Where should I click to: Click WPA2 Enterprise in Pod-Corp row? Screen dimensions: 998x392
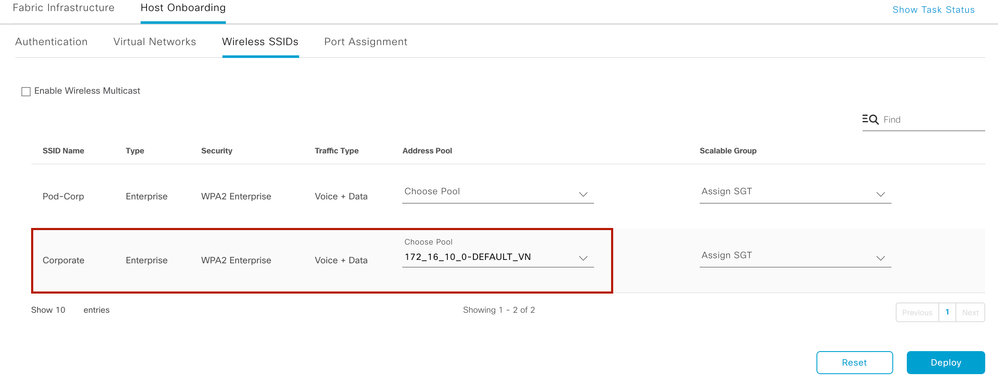click(x=236, y=197)
